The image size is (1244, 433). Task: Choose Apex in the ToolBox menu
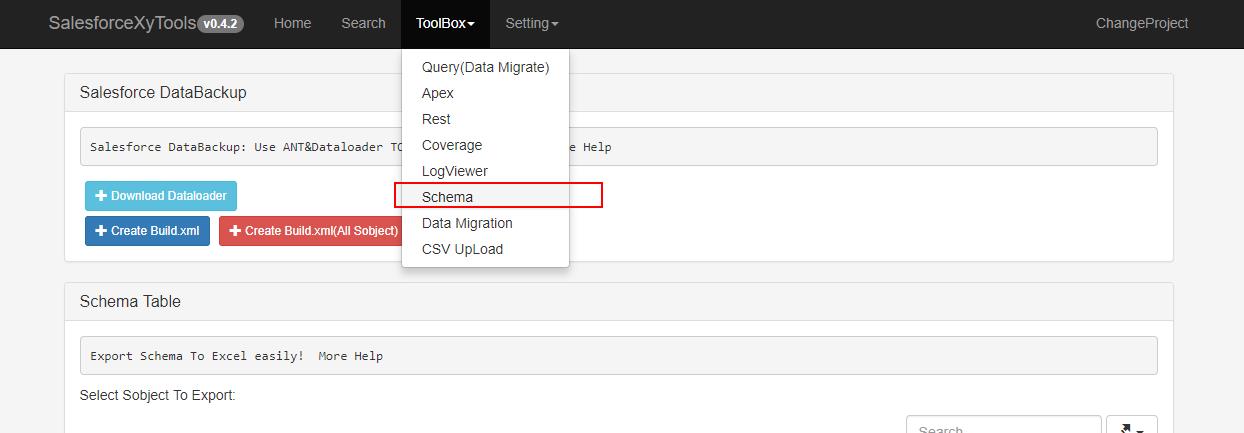click(x=486, y=93)
